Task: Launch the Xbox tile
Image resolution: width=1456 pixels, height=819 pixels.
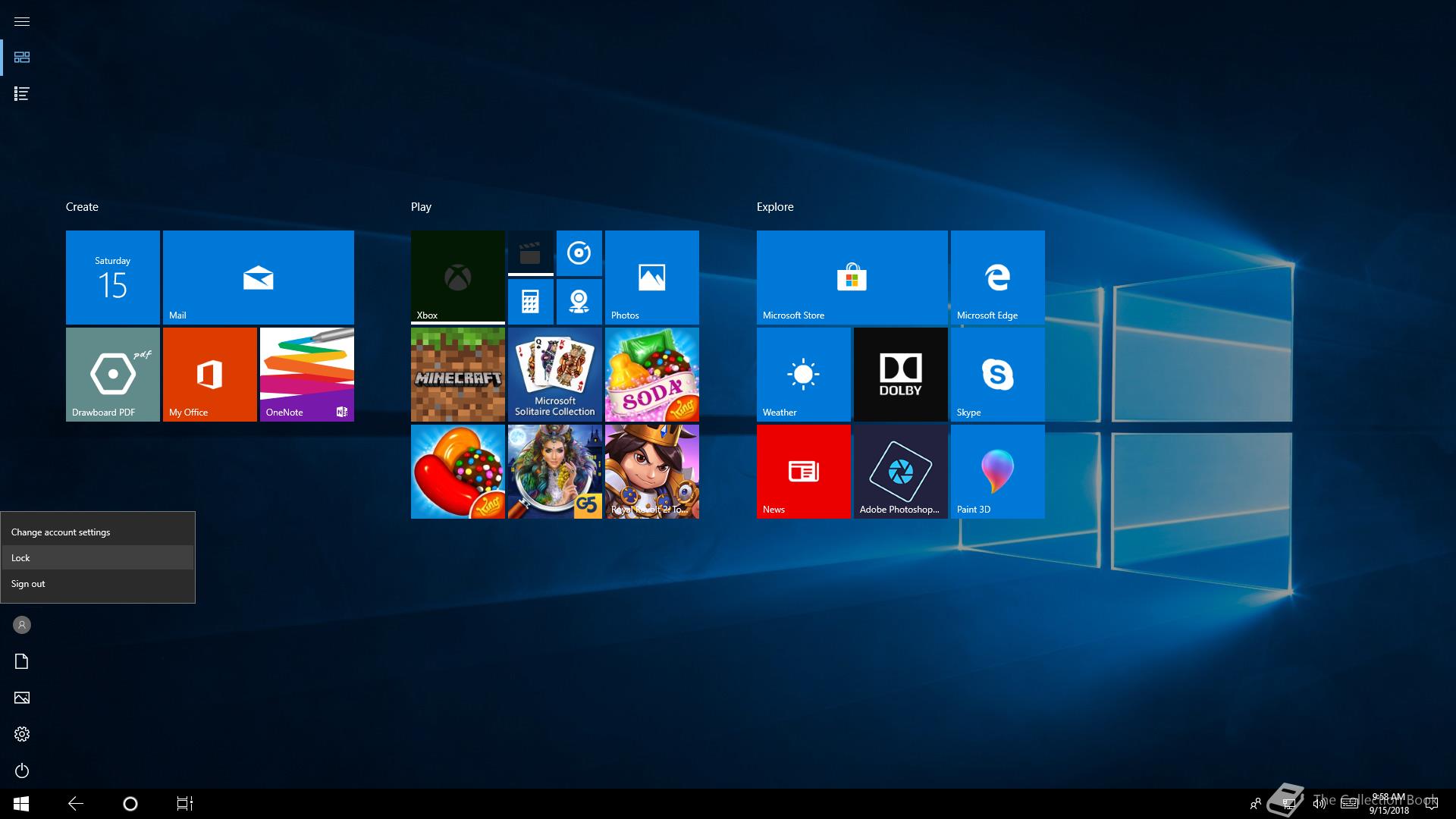Action: [x=458, y=278]
